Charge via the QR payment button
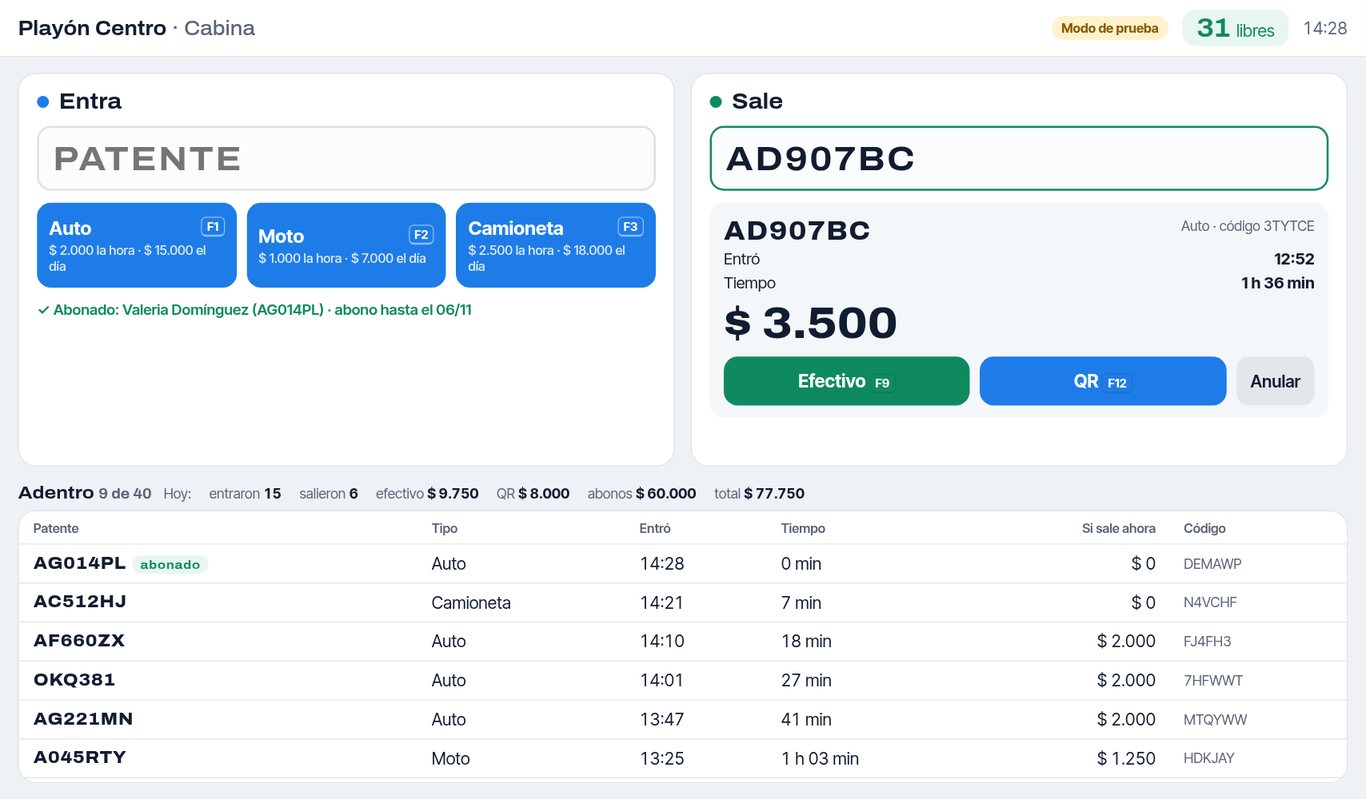 point(1103,381)
